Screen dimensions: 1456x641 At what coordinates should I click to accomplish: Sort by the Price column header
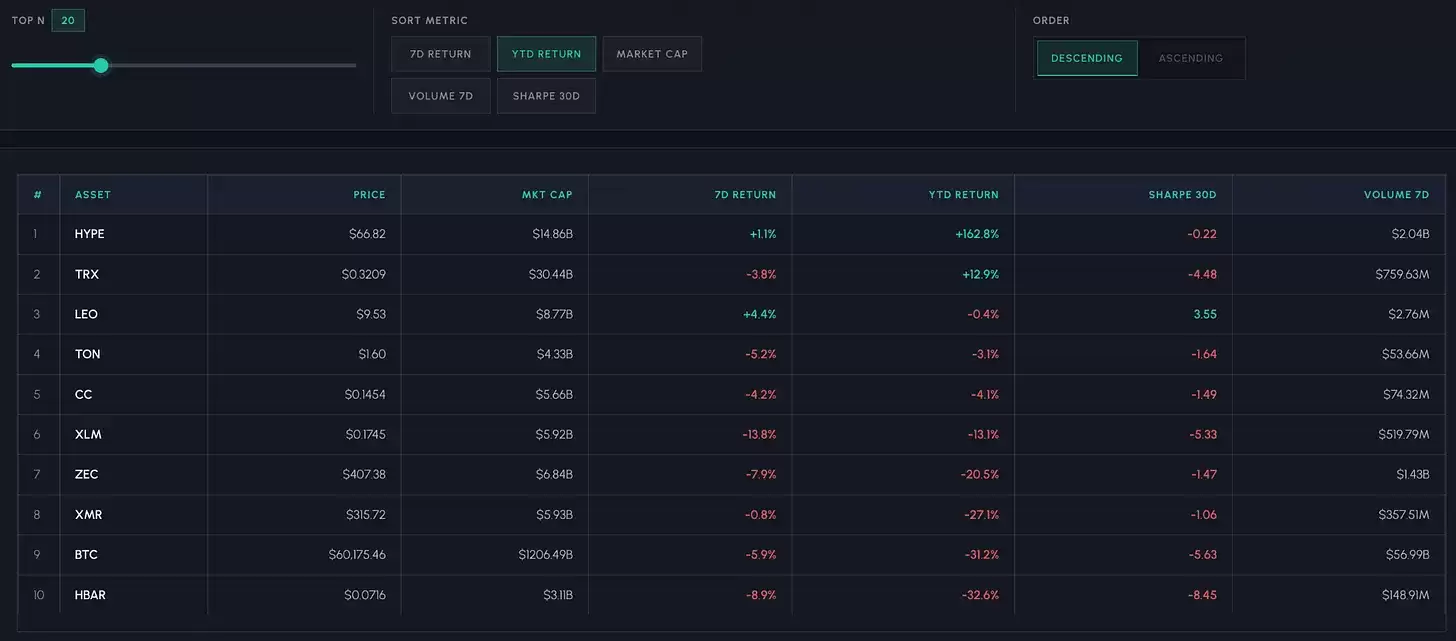369,195
